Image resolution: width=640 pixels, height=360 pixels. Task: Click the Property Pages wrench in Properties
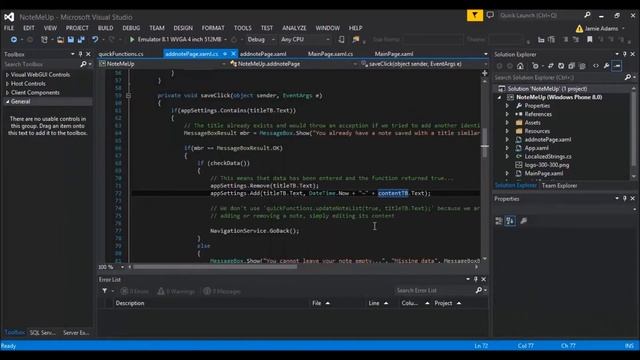(524, 221)
